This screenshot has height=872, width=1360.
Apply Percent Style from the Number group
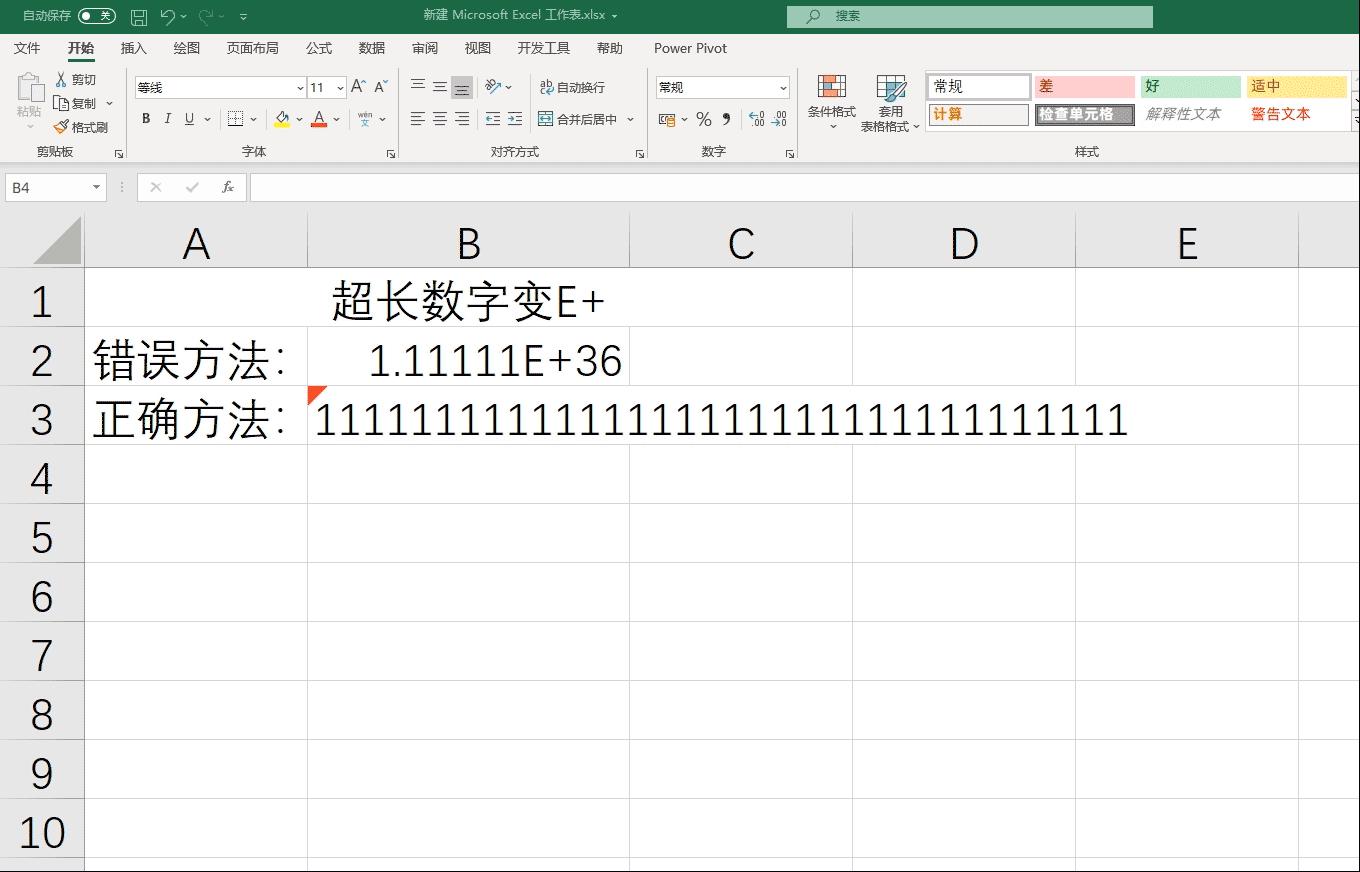pyautogui.click(x=703, y=118)
